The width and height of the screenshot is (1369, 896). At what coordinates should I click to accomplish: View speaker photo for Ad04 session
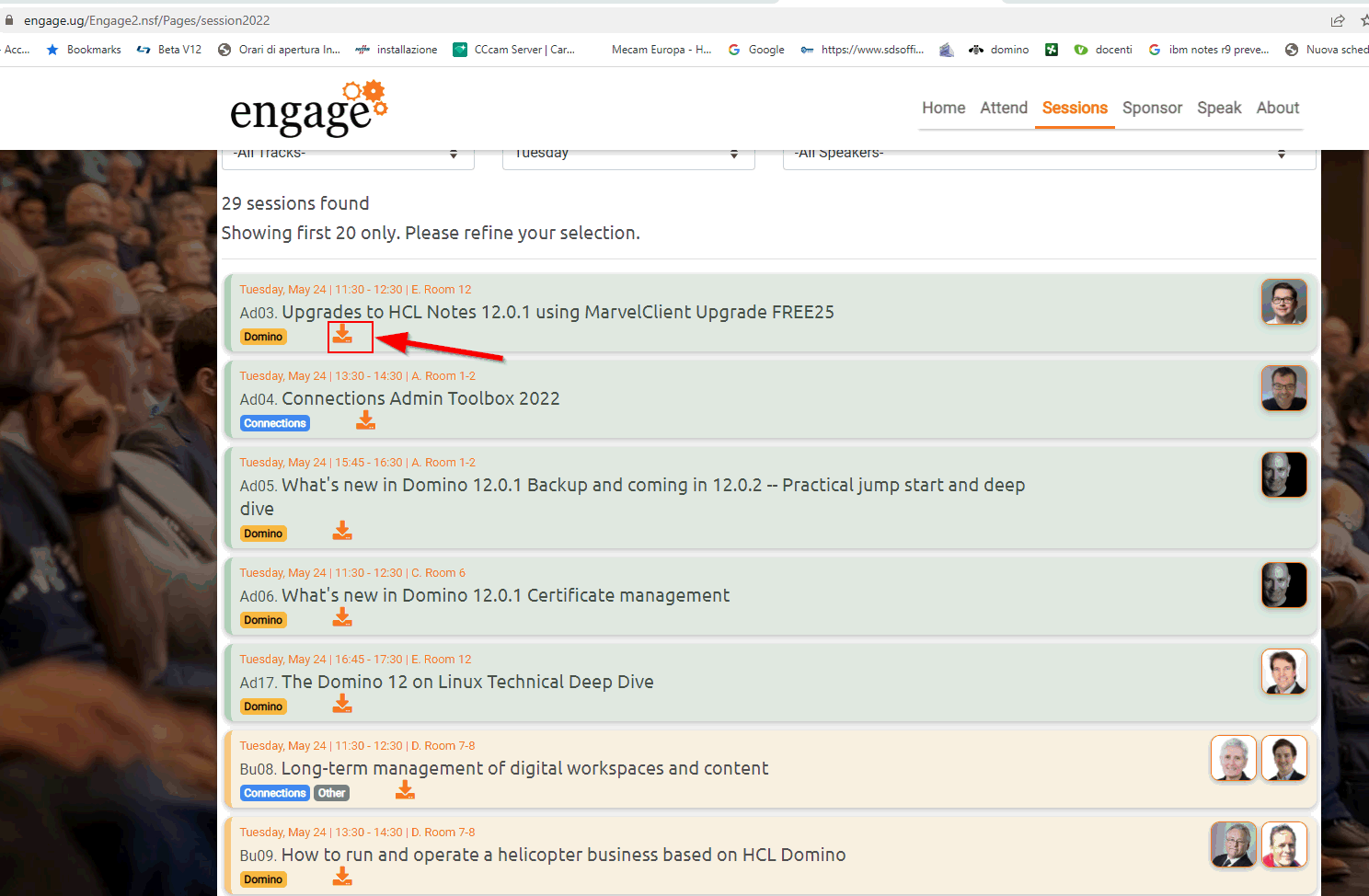point(1284,388)
